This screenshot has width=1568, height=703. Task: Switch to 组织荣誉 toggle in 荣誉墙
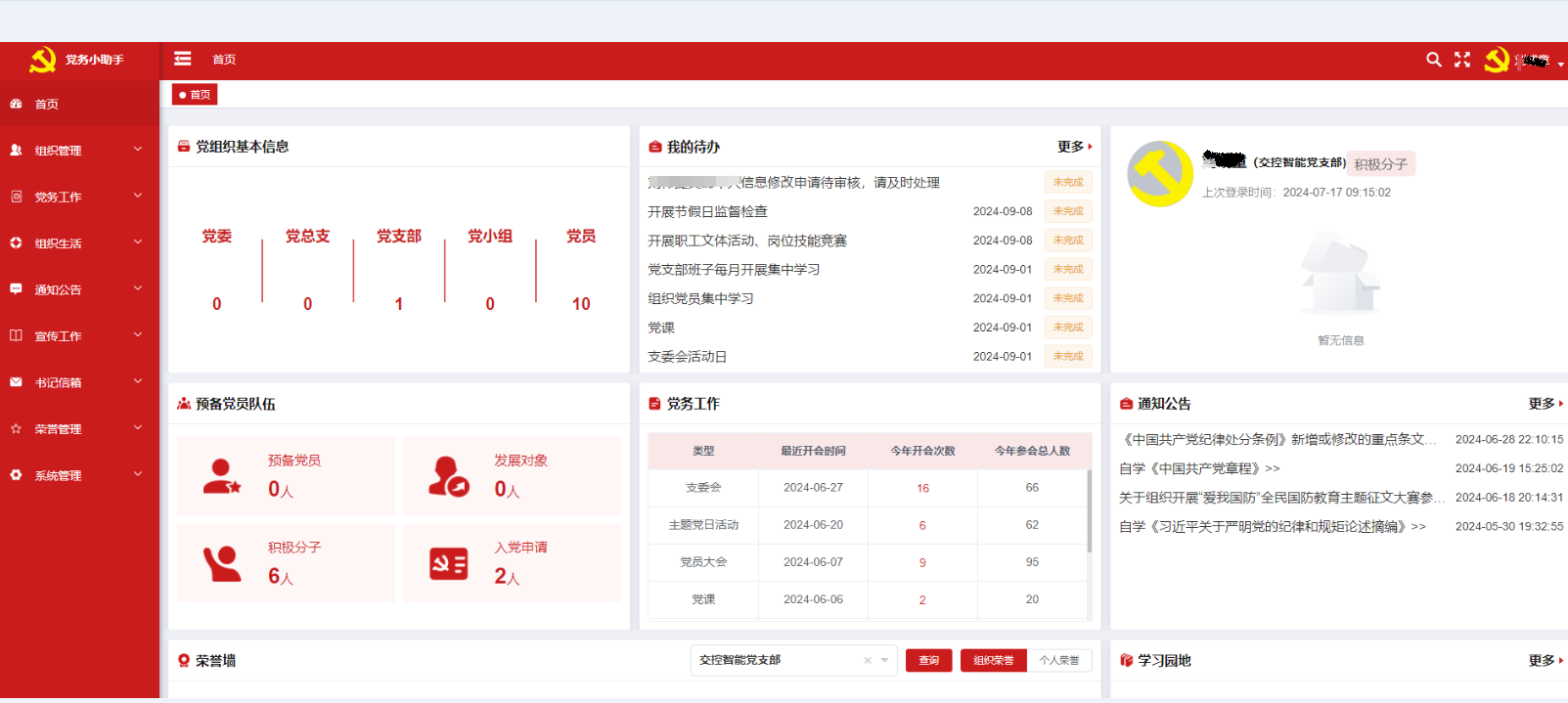994,661
